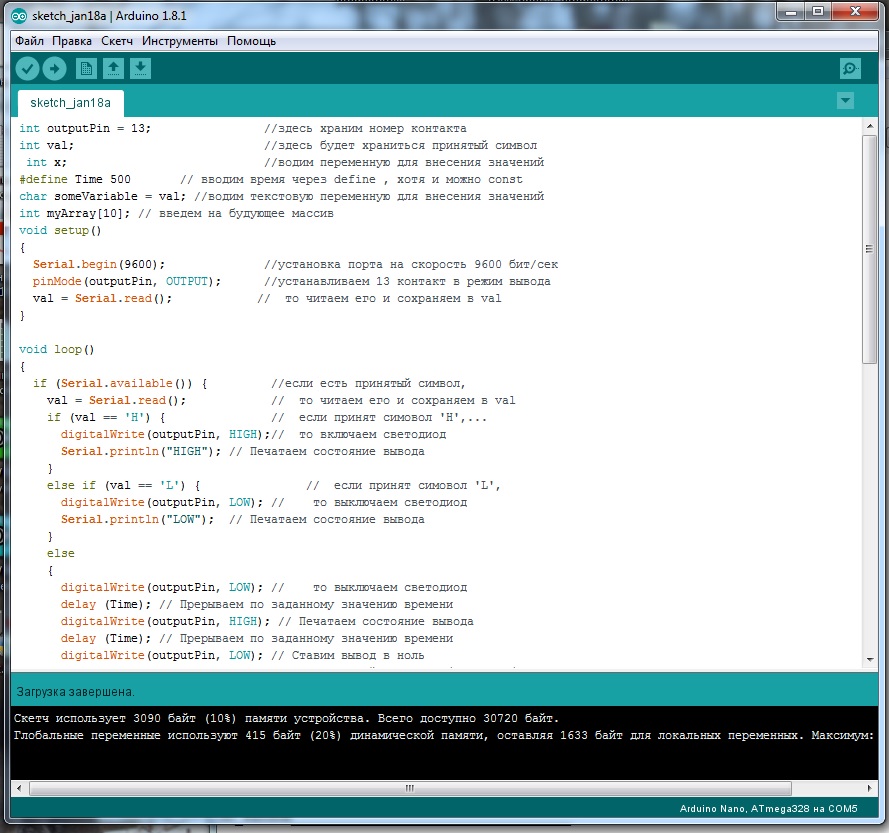889x833 pixels.
Task: Click the editor scrollbar up arrow
Action: pyautogui.click(x=869, y=126)
